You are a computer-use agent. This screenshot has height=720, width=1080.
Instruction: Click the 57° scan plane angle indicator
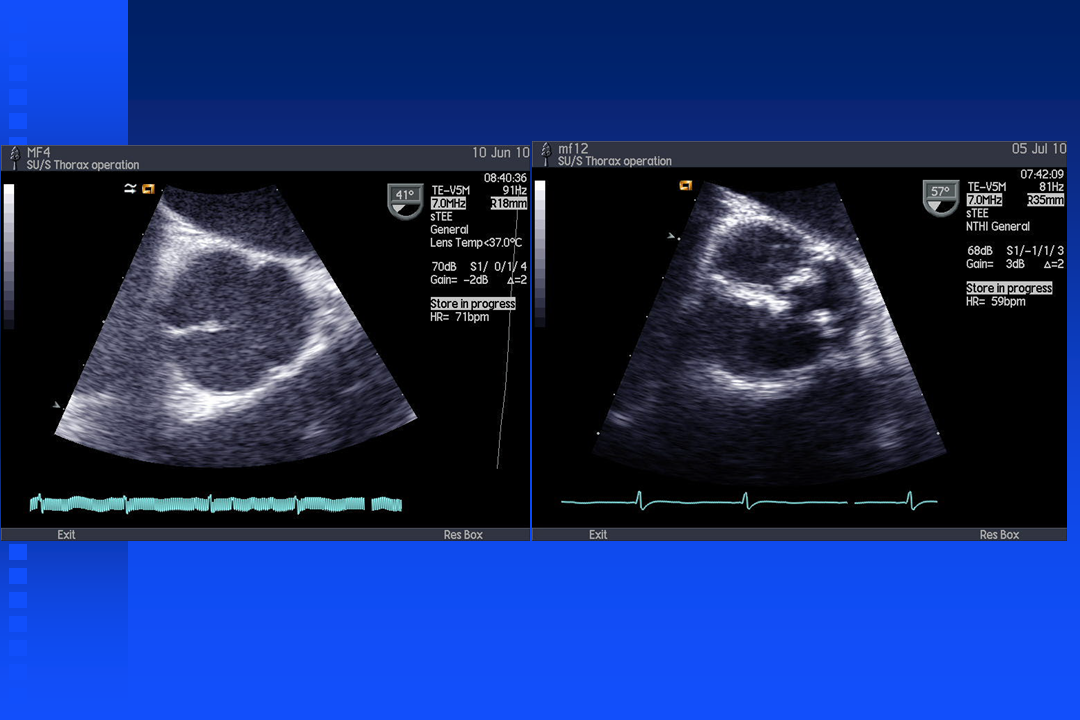point(940,197)
